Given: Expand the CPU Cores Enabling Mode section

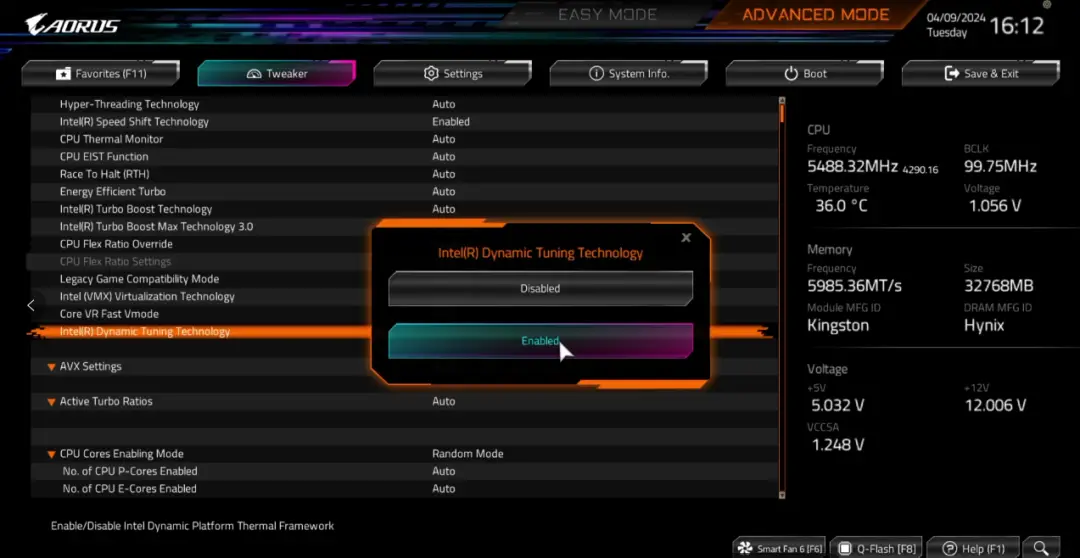Looking at the screenshot, I should click(51, 454).
